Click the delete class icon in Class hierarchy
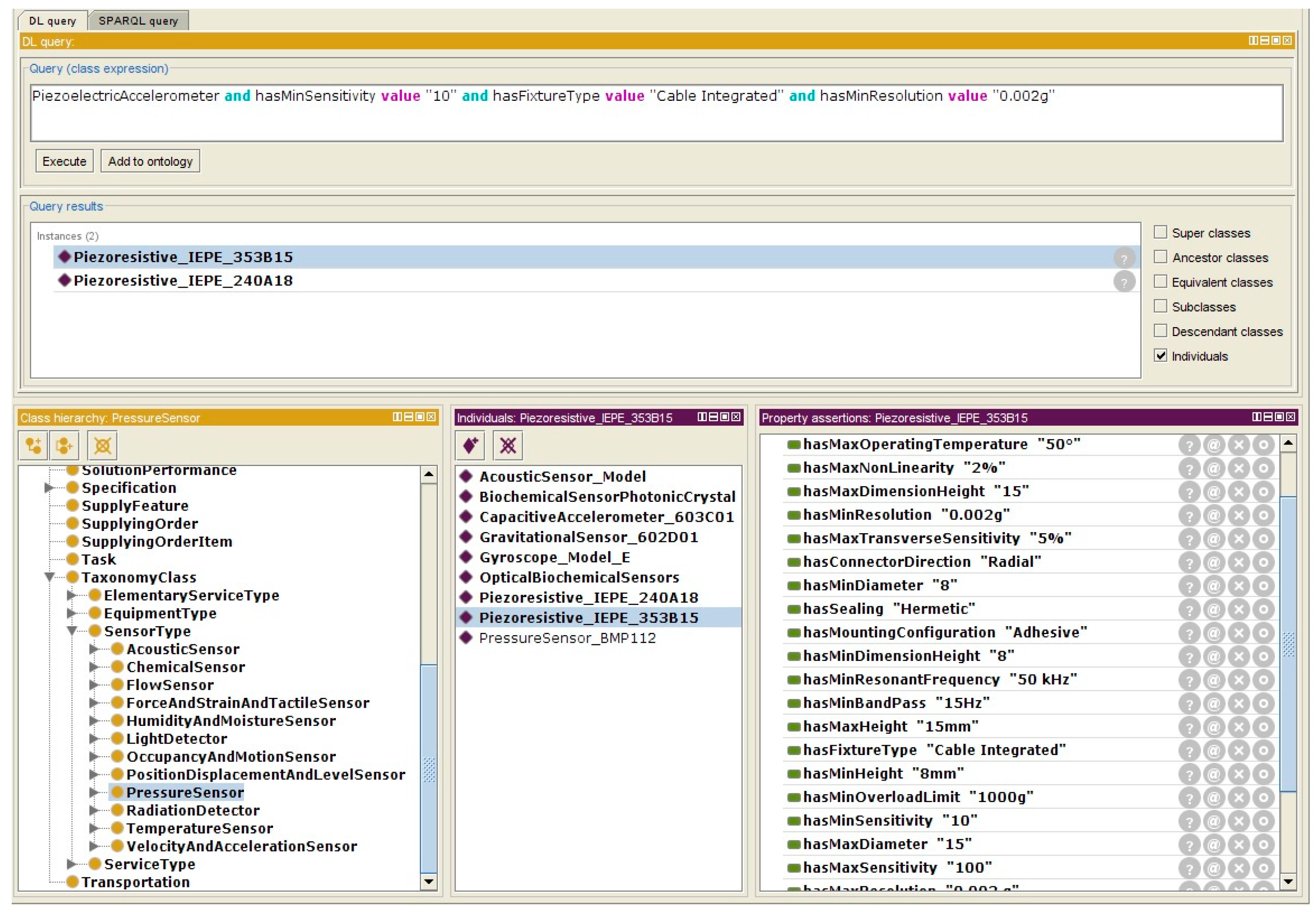1316x912 pixels. tap(102, 445)
